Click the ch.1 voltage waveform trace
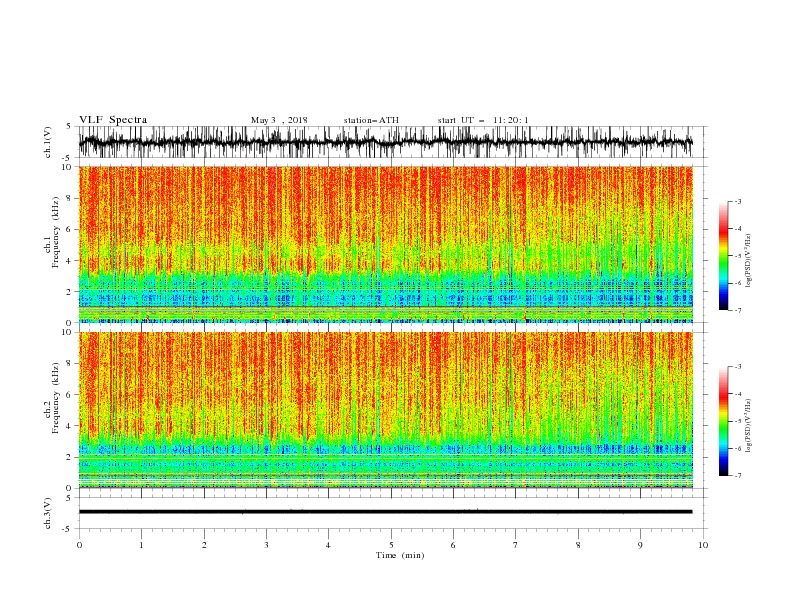The height and width of the screenshot is (612, 792). (385, 142)
